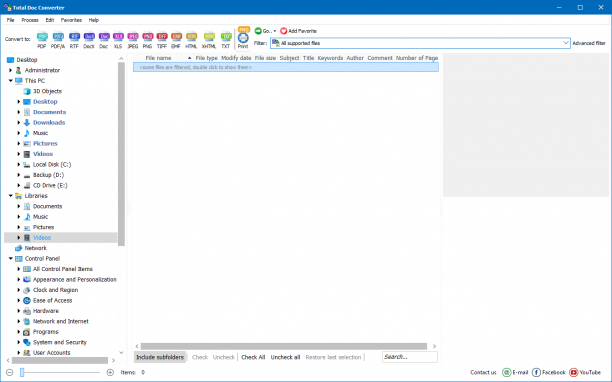612x382 pixels.
Task: Convert to PNG format
Action: (x=147, y=40)
